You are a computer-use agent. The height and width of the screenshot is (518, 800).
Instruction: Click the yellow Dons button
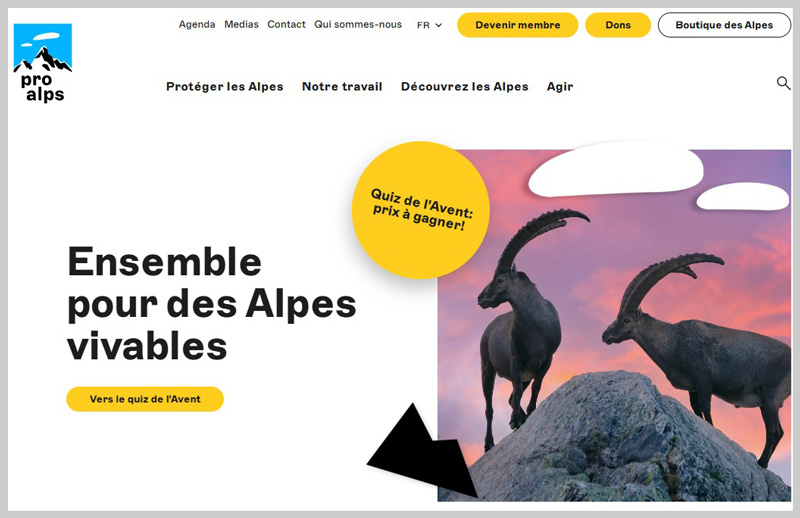pos(618,25)
